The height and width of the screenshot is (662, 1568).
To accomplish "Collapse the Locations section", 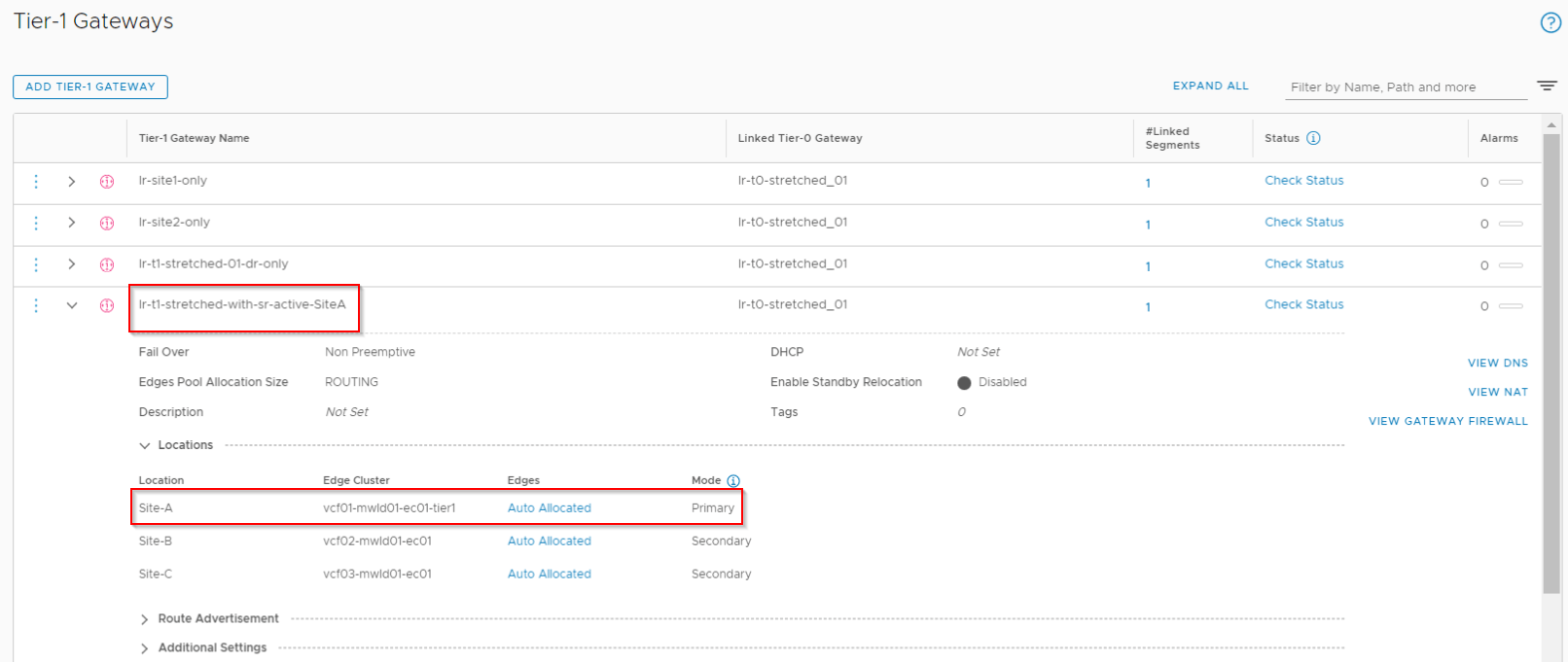I will (145, 446).
